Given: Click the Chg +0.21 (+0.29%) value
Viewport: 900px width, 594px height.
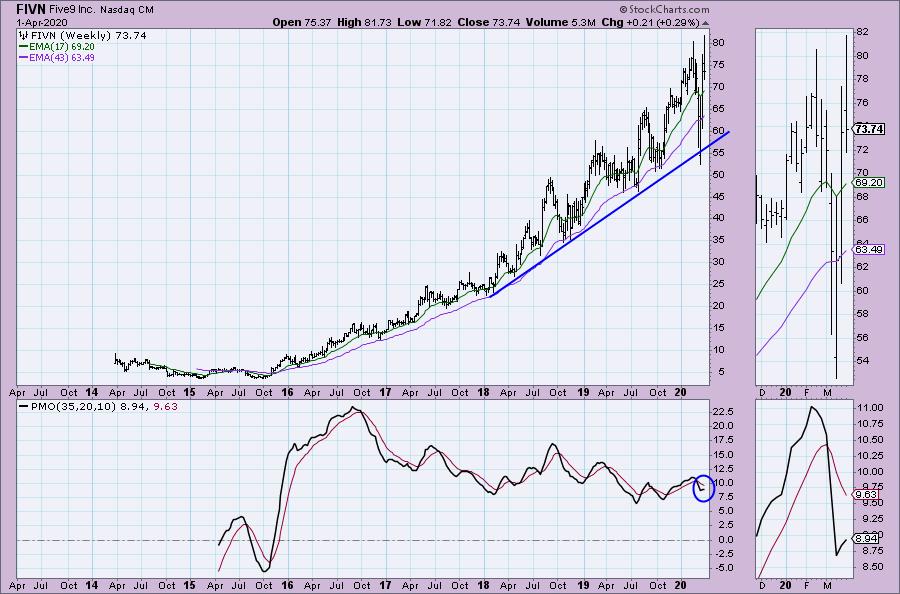Looking at the screenshot, I should point(650,22).
